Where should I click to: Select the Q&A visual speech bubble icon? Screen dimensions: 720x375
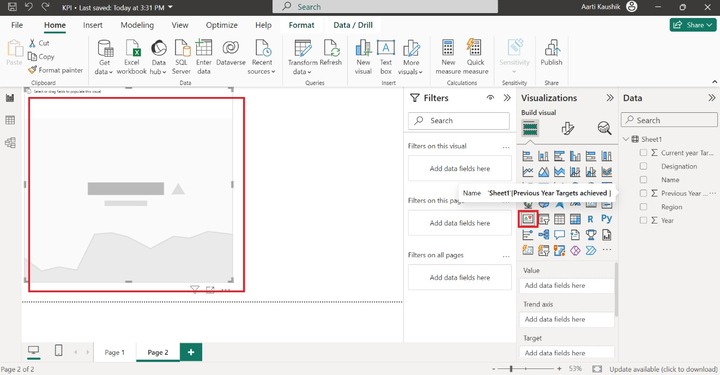pyautogui.click(x=559, y=235)
